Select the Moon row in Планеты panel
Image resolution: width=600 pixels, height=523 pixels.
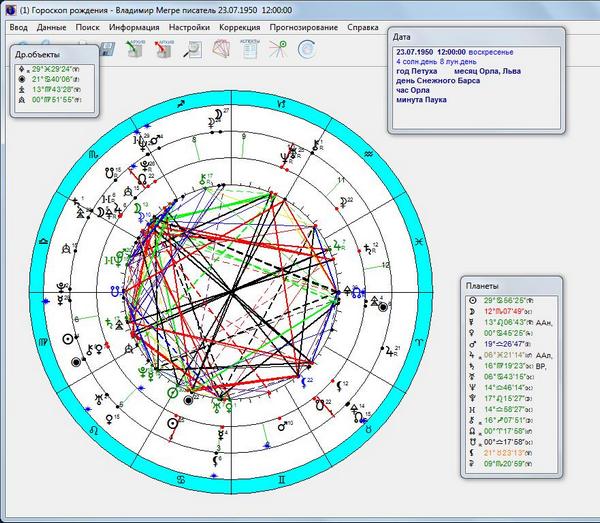tap(511, 311)
